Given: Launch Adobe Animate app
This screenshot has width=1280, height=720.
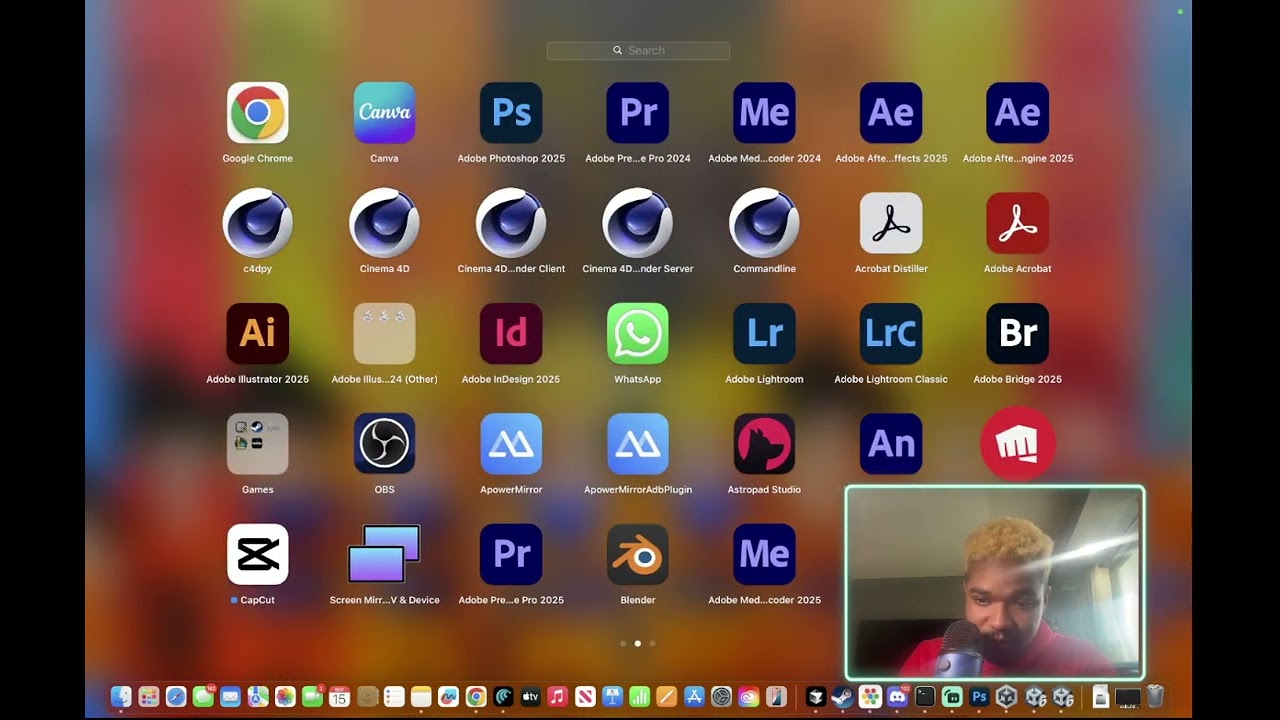Looking at the screenshot, I should coord(891,444).
